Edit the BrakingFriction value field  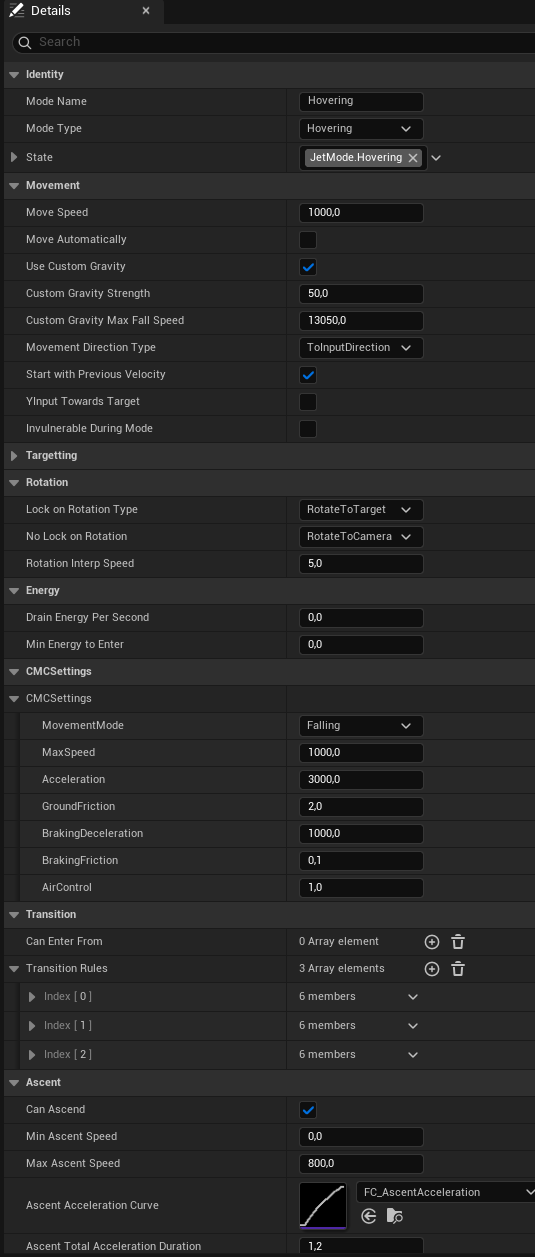(x=361, y=861)
